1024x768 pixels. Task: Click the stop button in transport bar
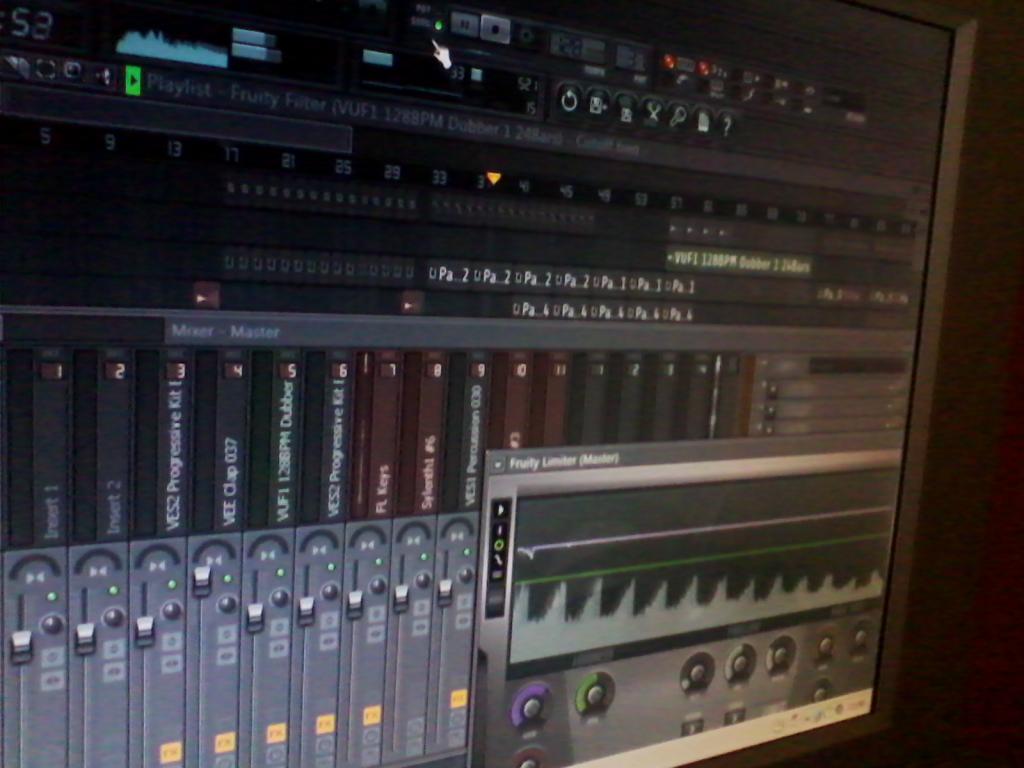click(x=496, y=29)
